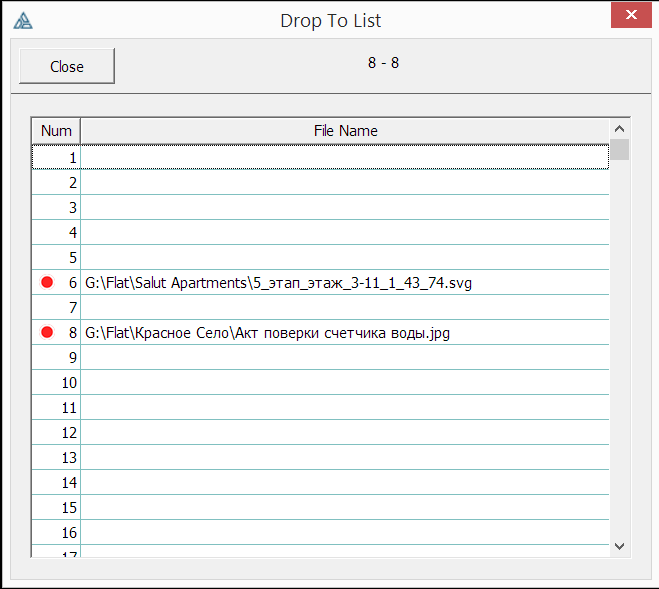Select row number 14

pos(56,483)
